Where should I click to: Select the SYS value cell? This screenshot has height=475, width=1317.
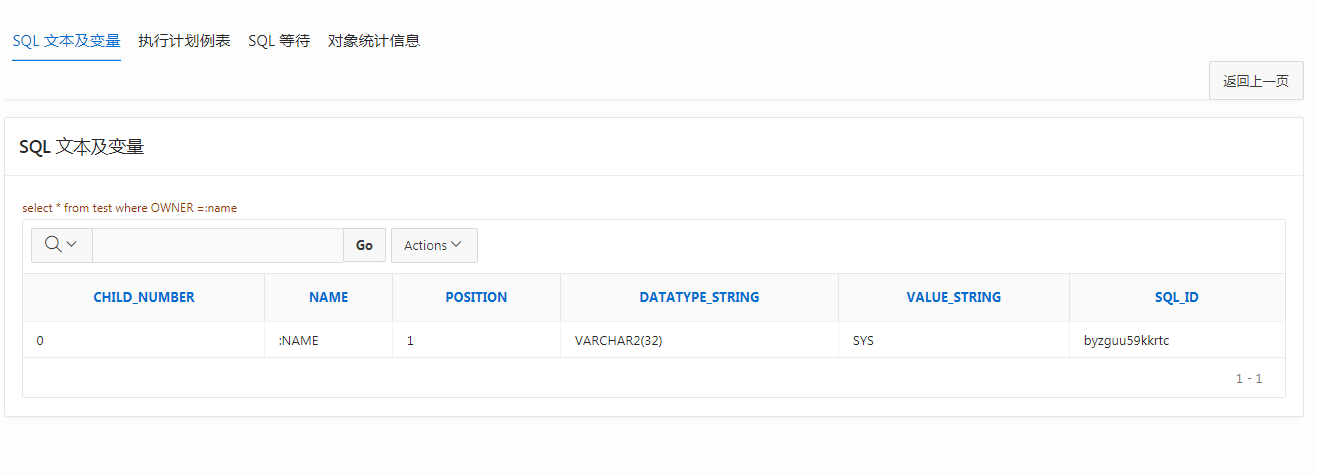tap(863, 340)
